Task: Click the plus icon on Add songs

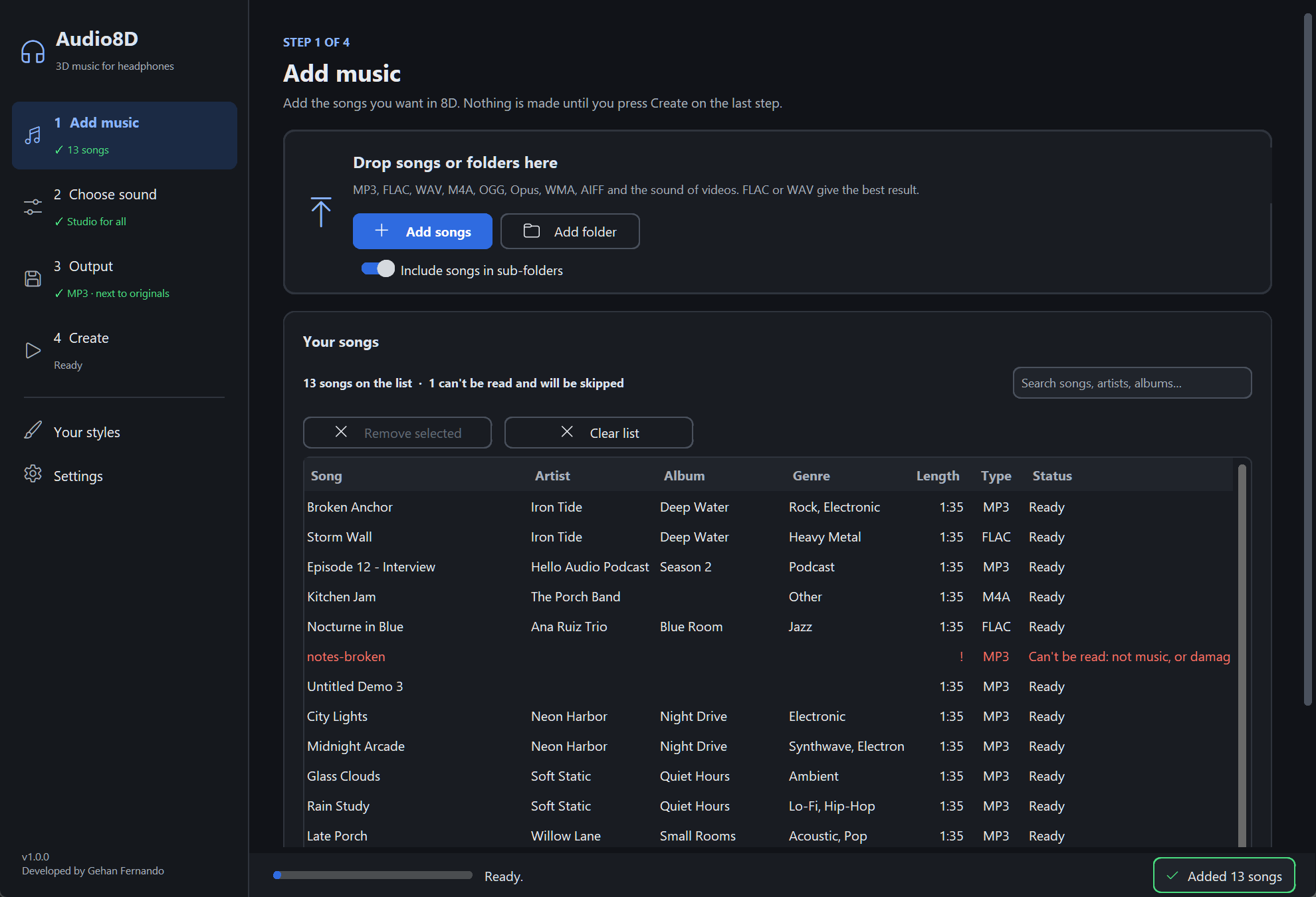Action: point(382,231)
